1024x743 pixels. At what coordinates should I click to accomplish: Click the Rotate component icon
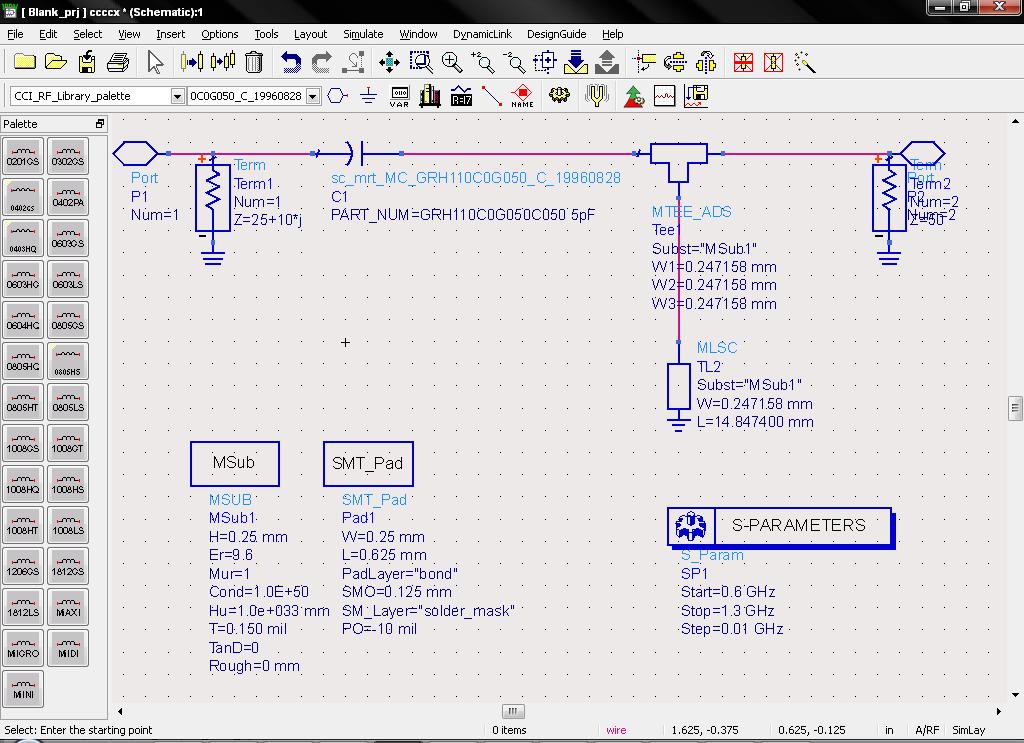[644, 62]
